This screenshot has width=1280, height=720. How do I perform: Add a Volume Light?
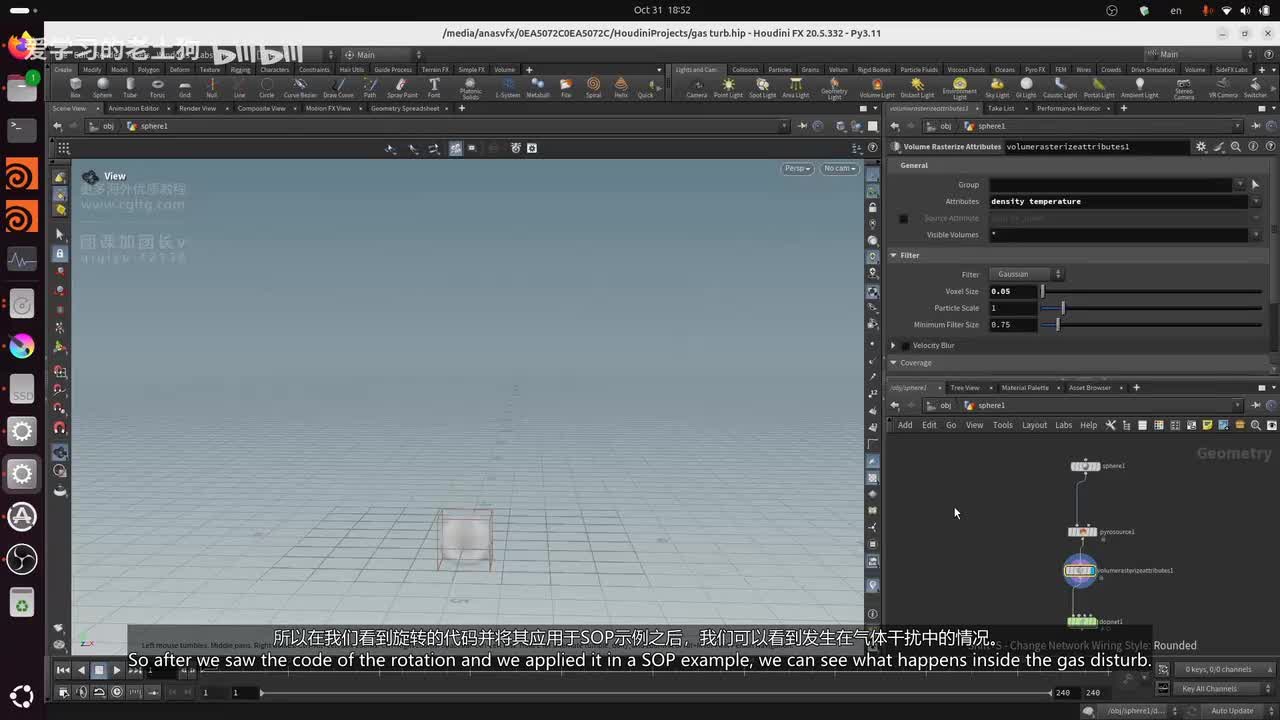point(877,88)
